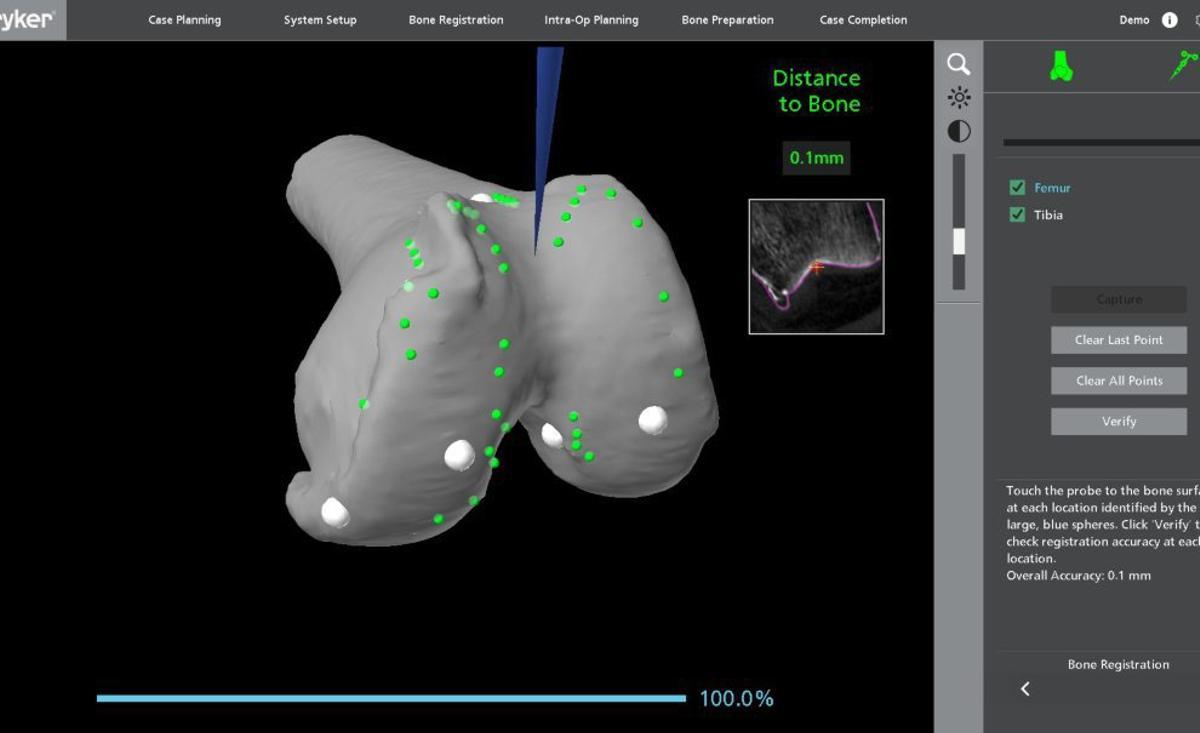Click the Overall Accuracy: 0.1 mm text
The height and width of the screenshot is (733, 1200).
(x=1078, y=576)
